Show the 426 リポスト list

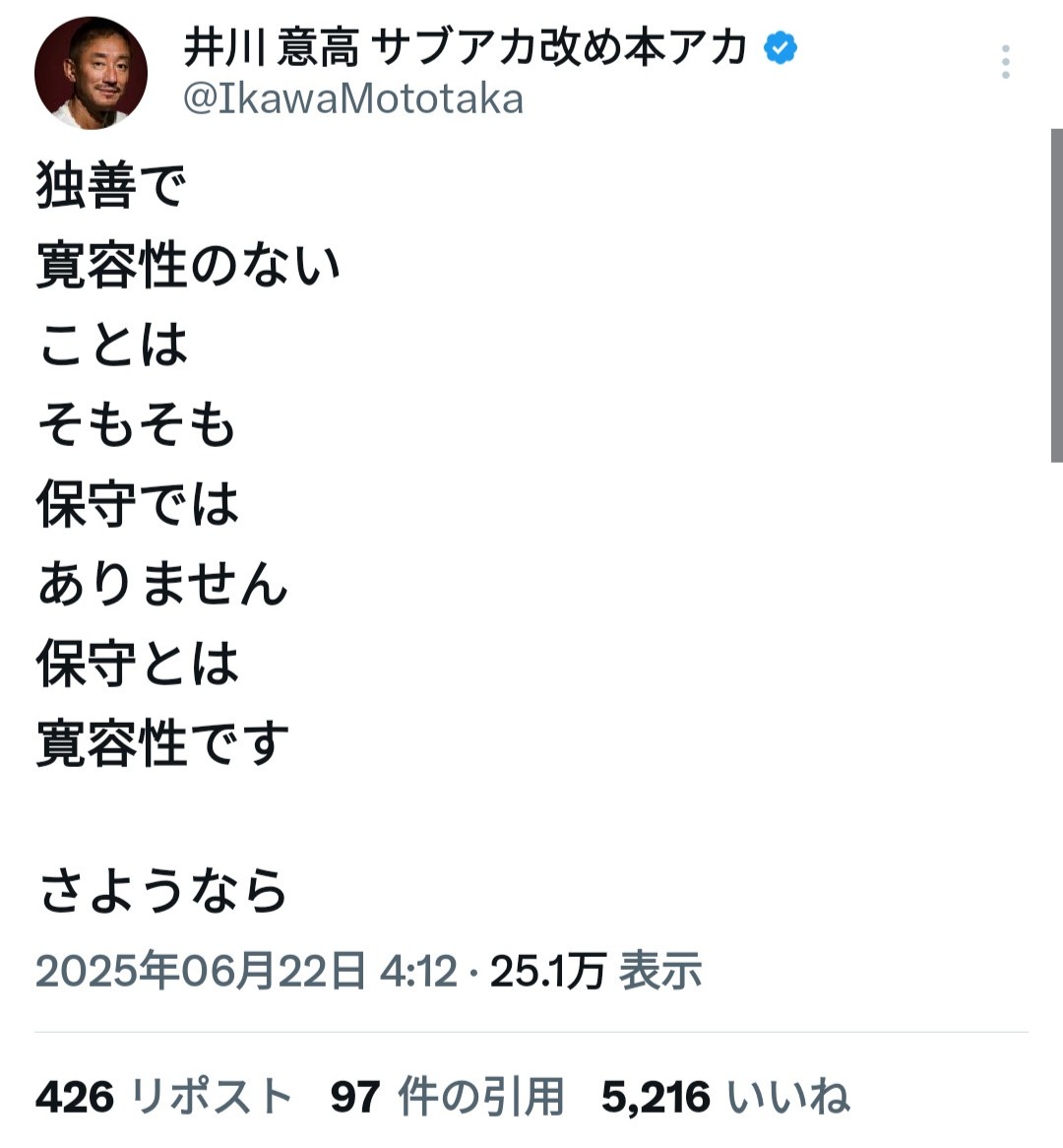click(x=163, y=1097)
